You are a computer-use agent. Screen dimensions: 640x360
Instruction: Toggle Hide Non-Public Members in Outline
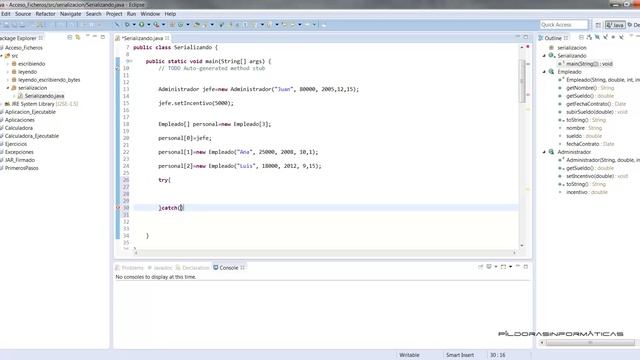coord(613,37)
